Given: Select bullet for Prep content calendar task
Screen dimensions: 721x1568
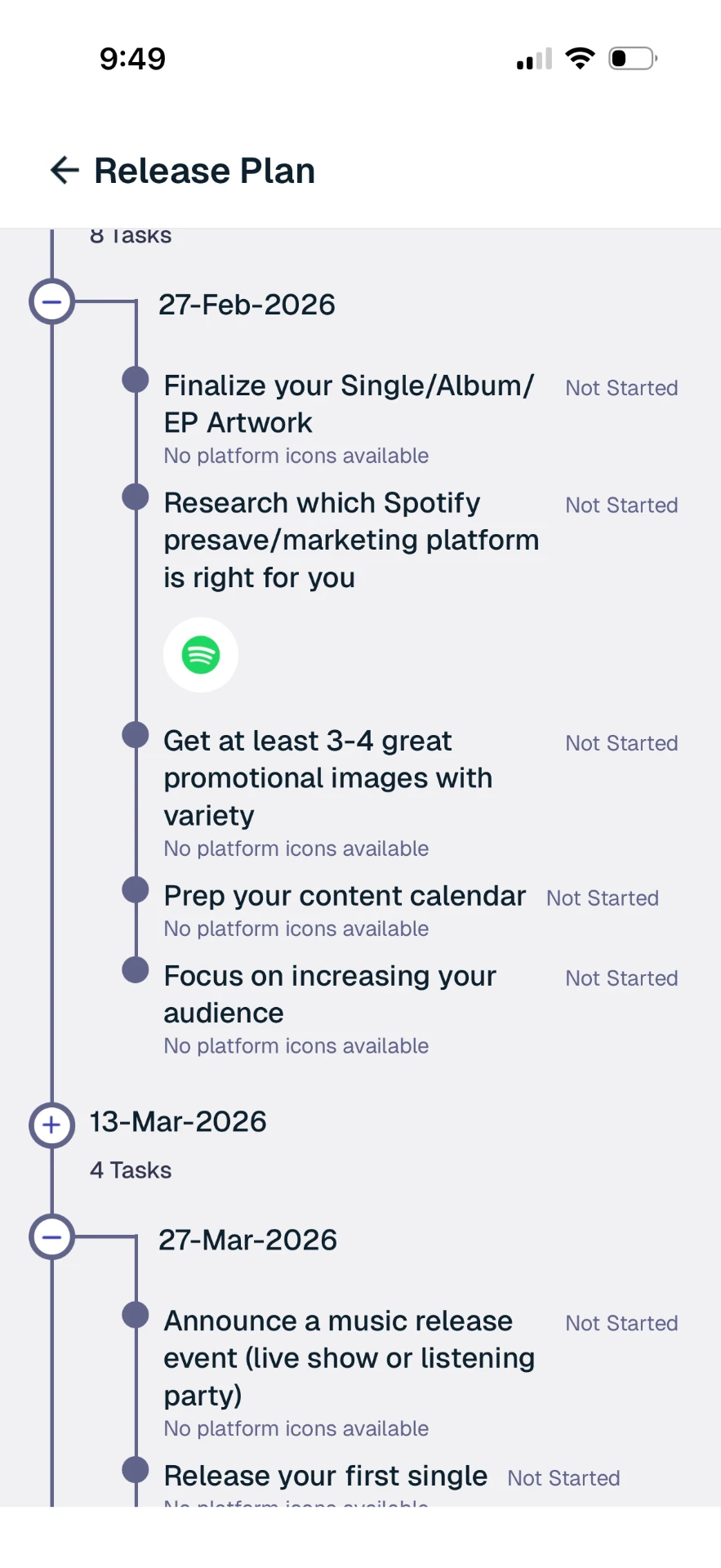Looking at the screenshot, I should [x=136, y=889].
